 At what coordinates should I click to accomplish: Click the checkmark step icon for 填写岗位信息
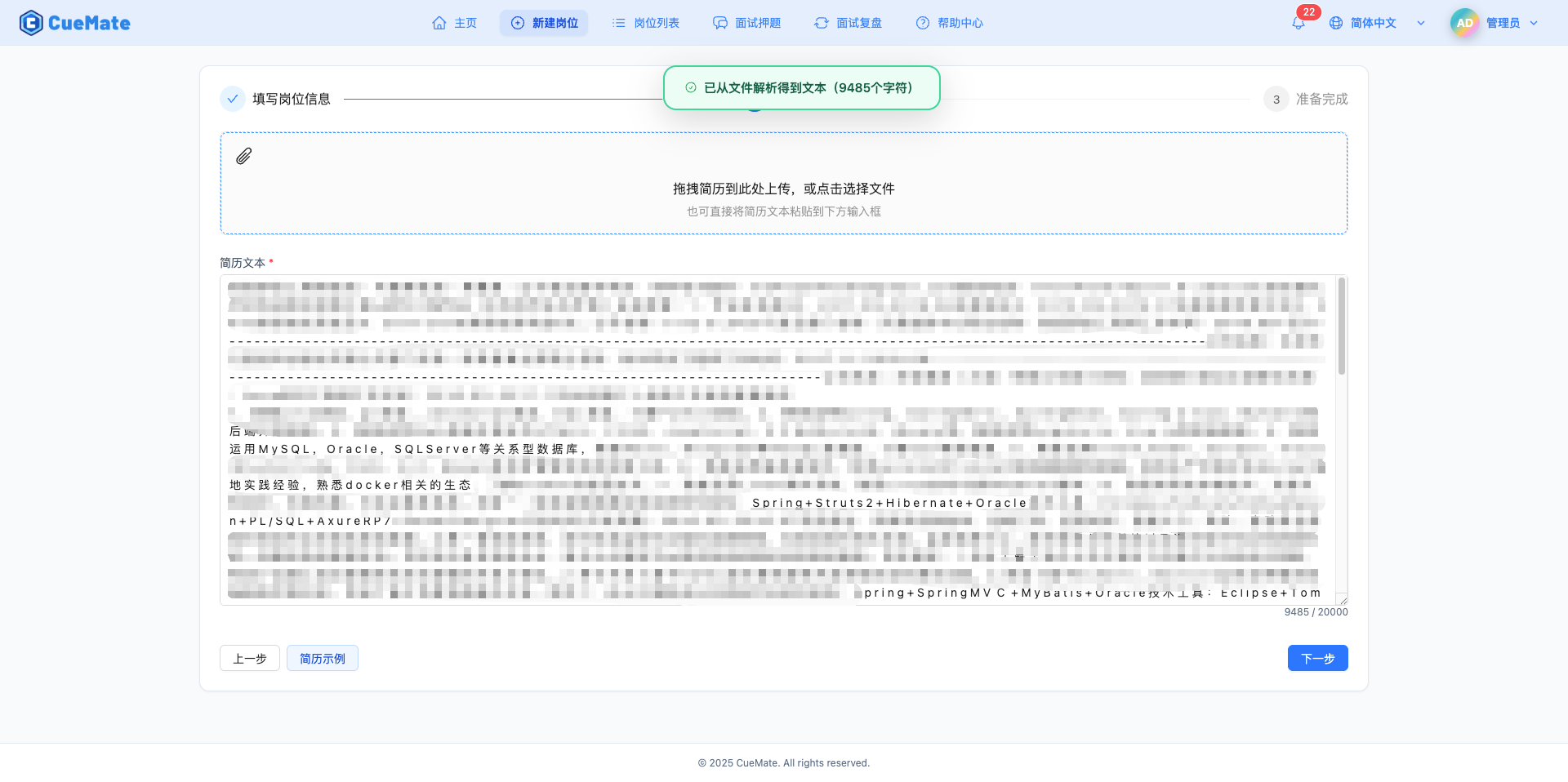(x=233, y=99)
